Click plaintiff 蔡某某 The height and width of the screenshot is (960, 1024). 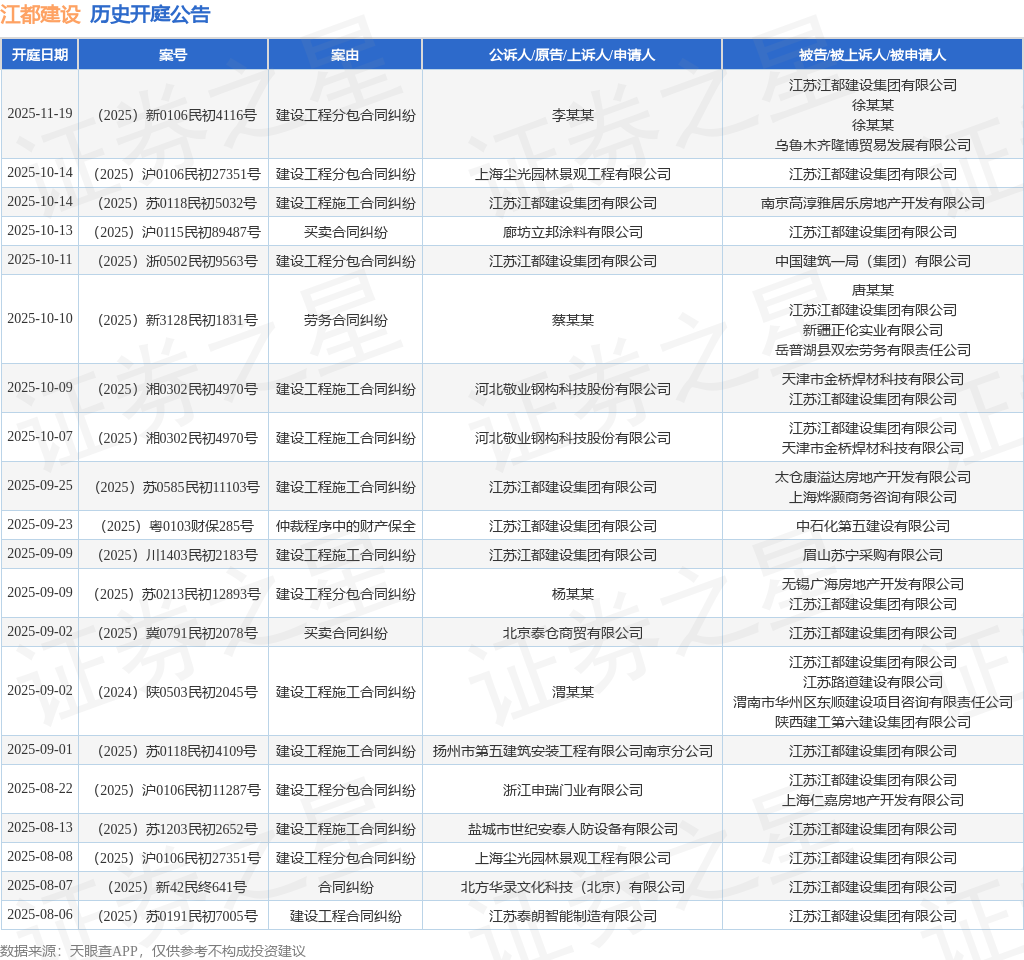click(573, 320)
